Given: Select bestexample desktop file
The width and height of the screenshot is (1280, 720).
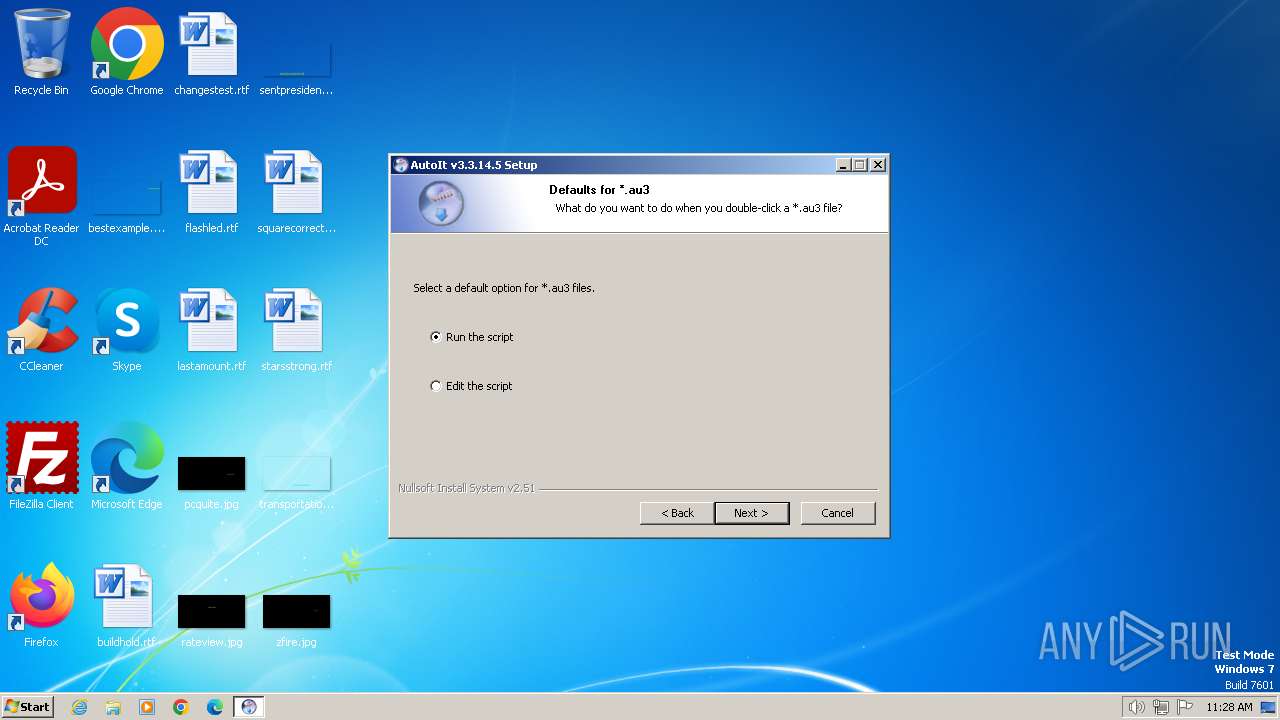Looking at the screenshot, I should tap(127, 205).
